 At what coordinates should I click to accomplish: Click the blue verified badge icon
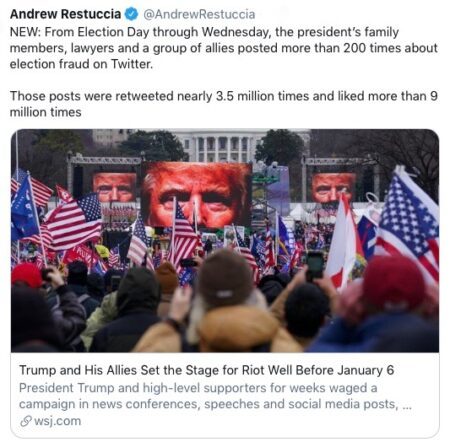click(x=132, y=14)
